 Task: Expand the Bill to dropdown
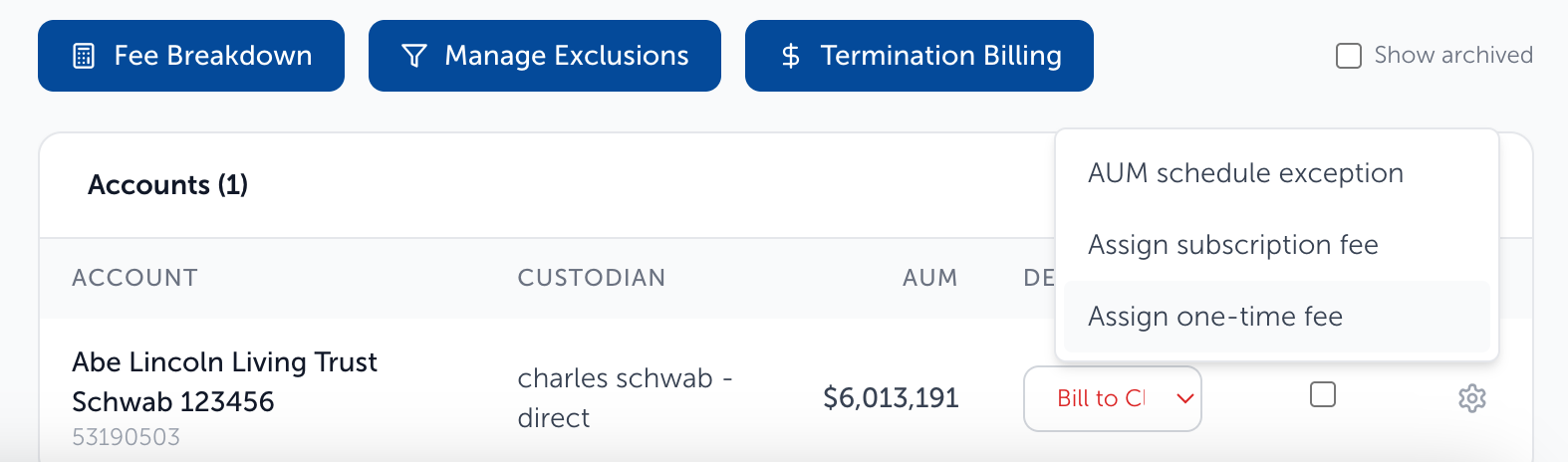tap(1112, 398)
